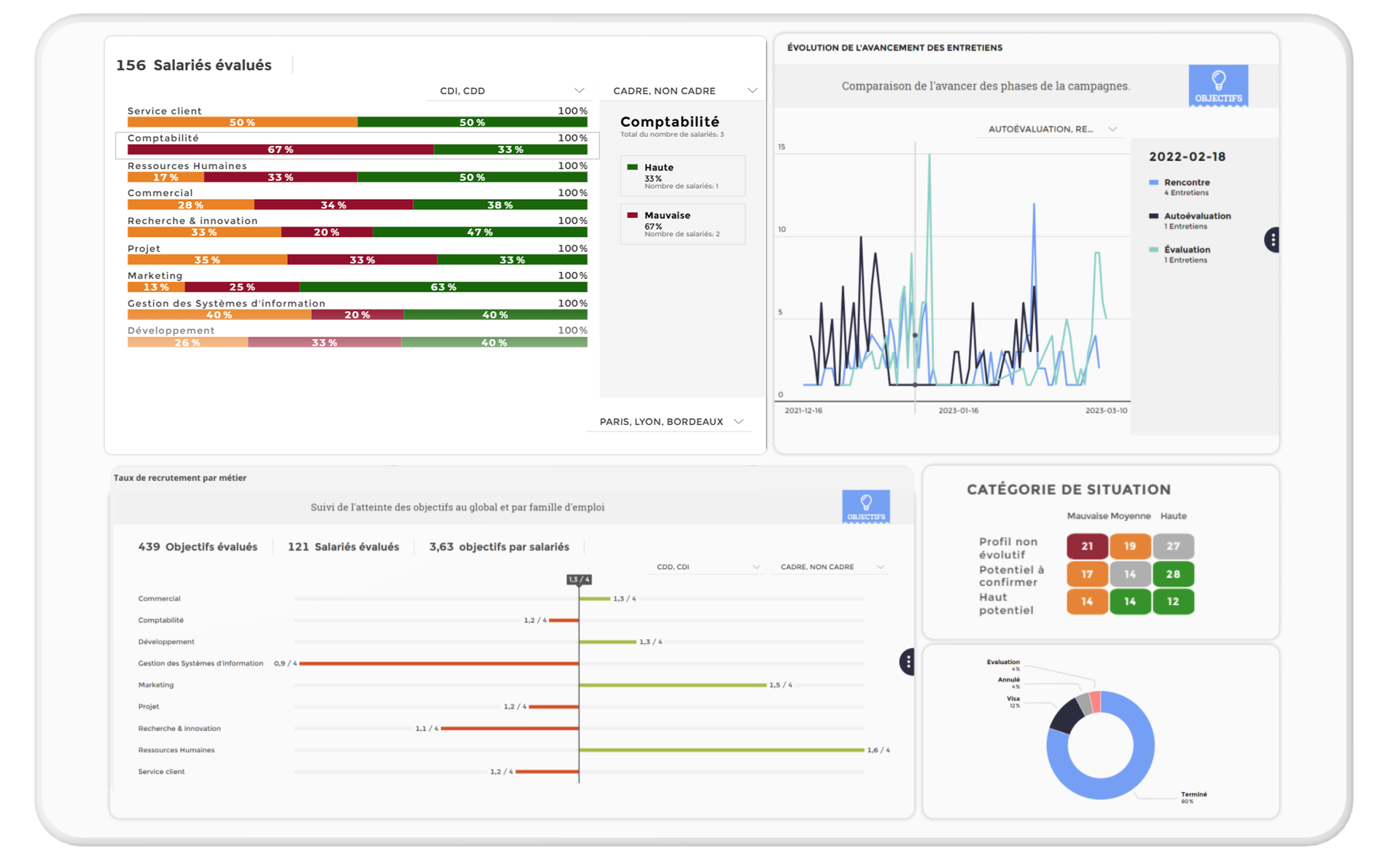Screen dimensions: 1380x868
Task: Click the 1,3 / 4 average marker label
Action: point(578,579)
